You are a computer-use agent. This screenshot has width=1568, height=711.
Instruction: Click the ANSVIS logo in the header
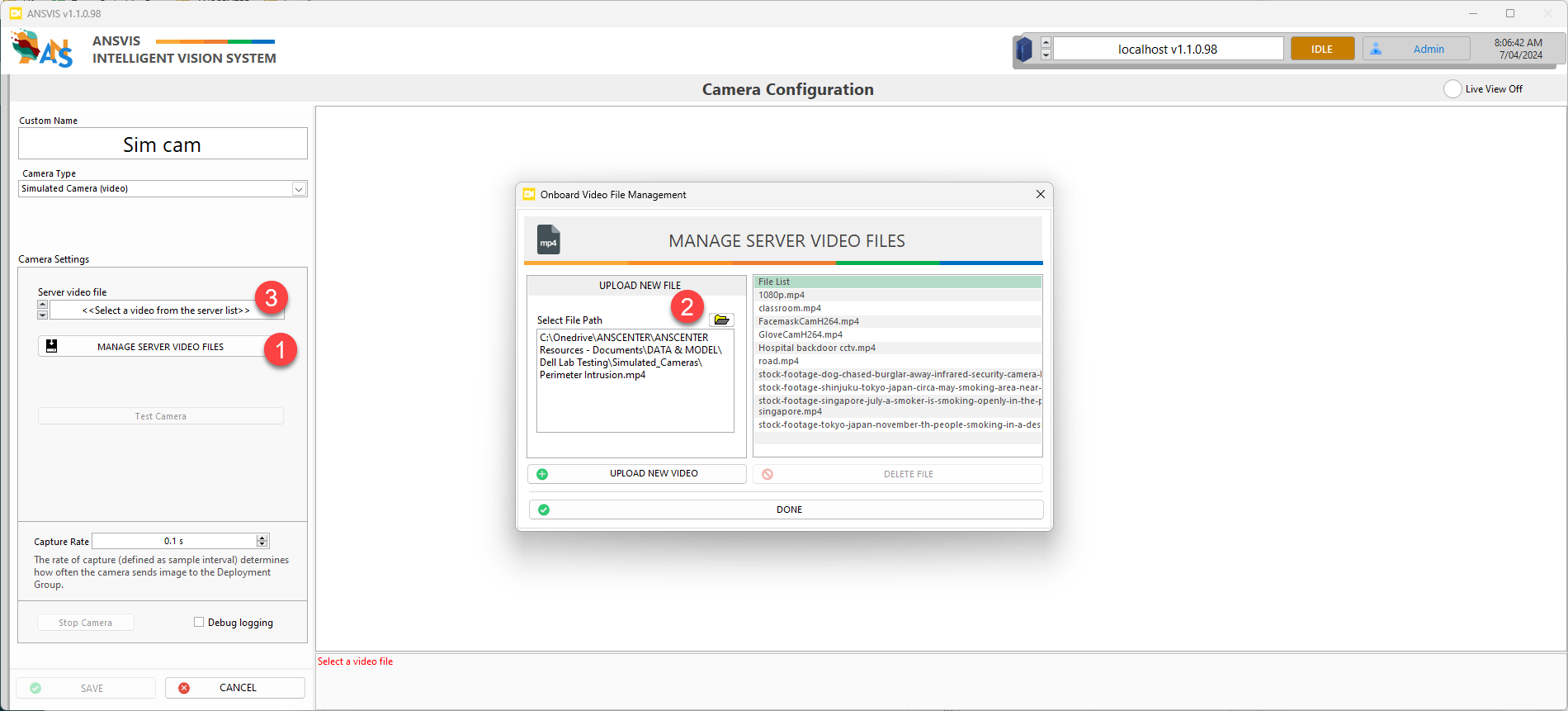[x=42, y=49]
